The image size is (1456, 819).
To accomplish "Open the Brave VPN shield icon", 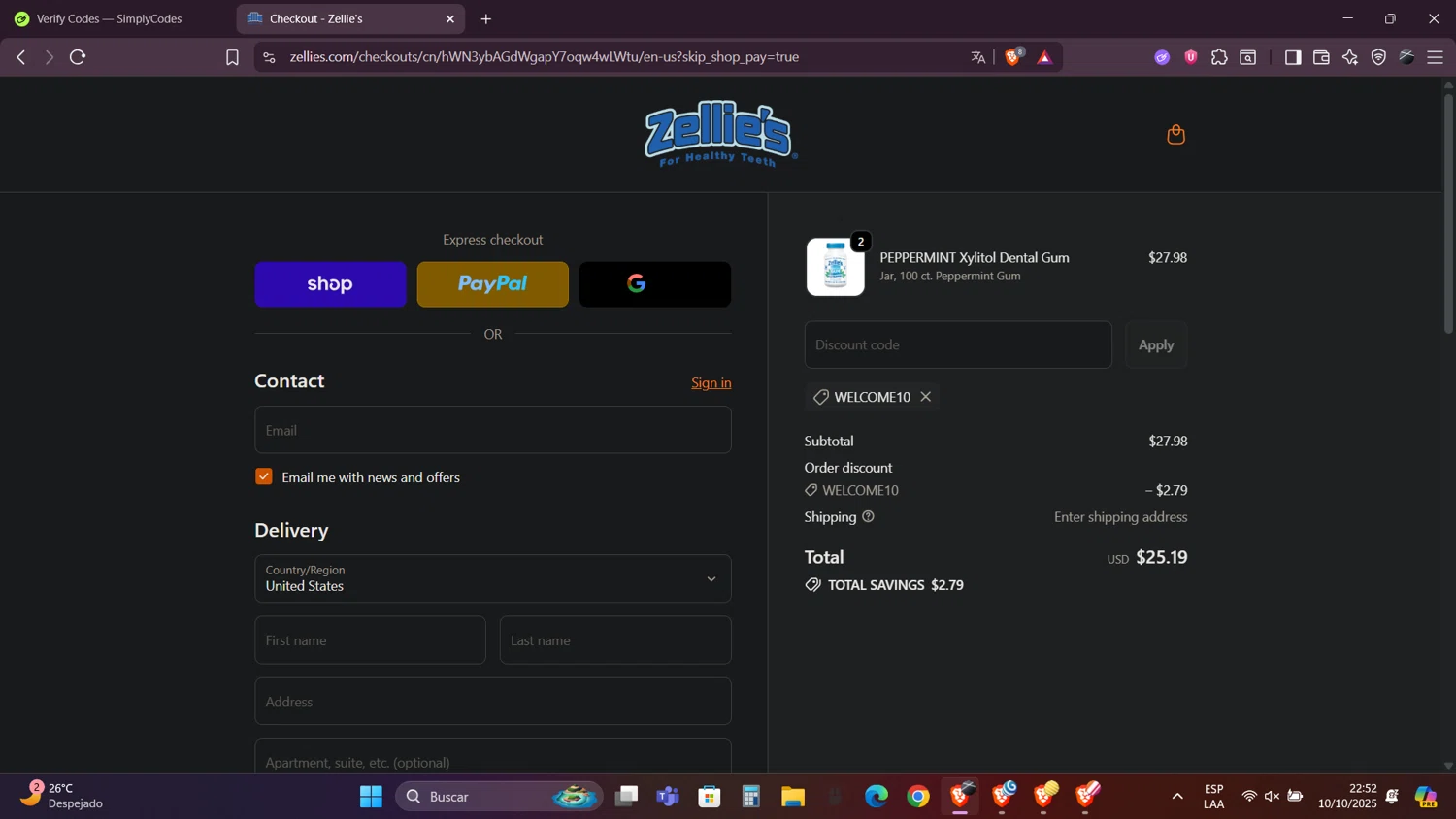I will click(x=1378, y=57).
